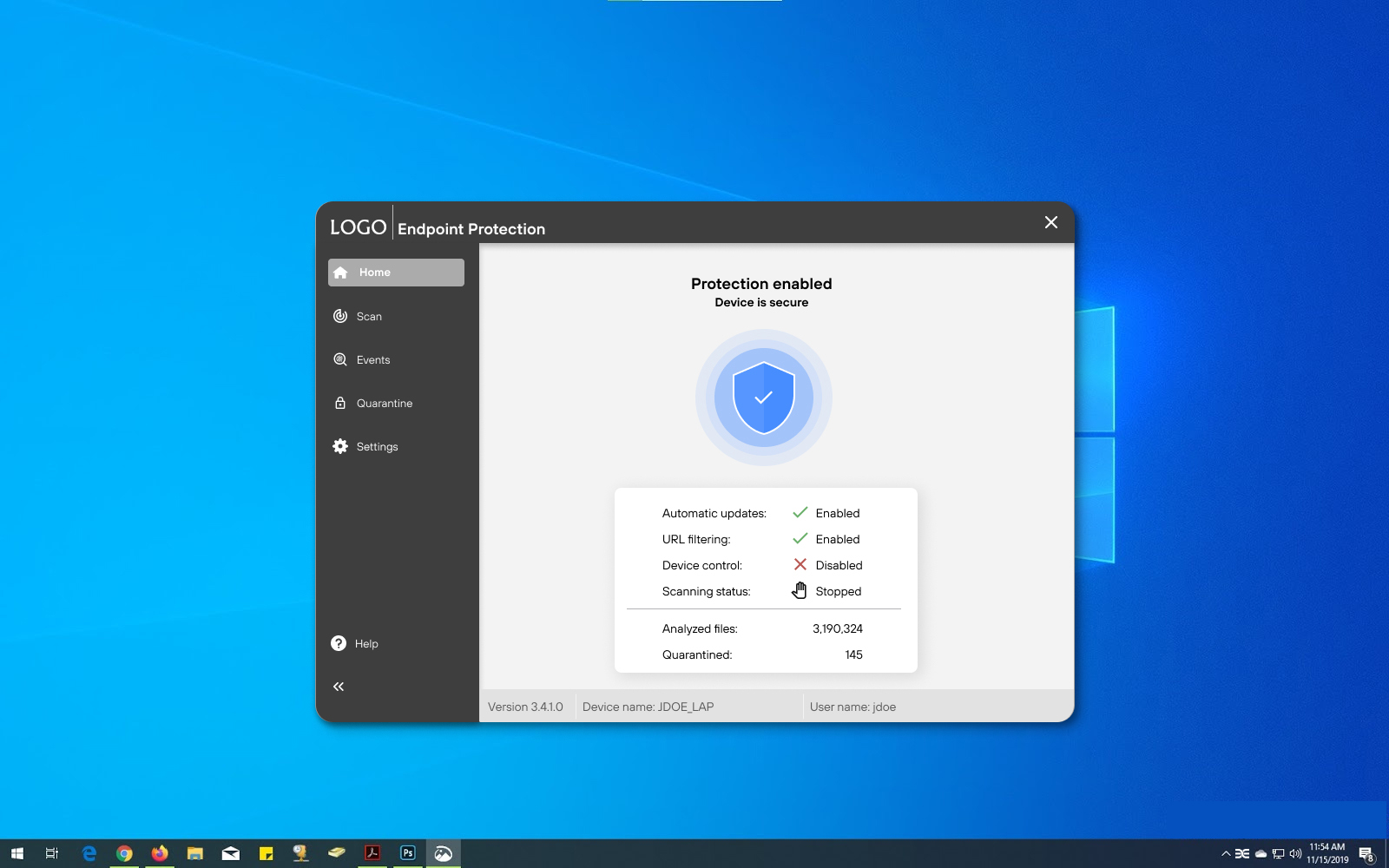The width and height of the screenshot is (1389, 868).
Task: Open Photoshop from the taskbar
Action: click(408, 853)
